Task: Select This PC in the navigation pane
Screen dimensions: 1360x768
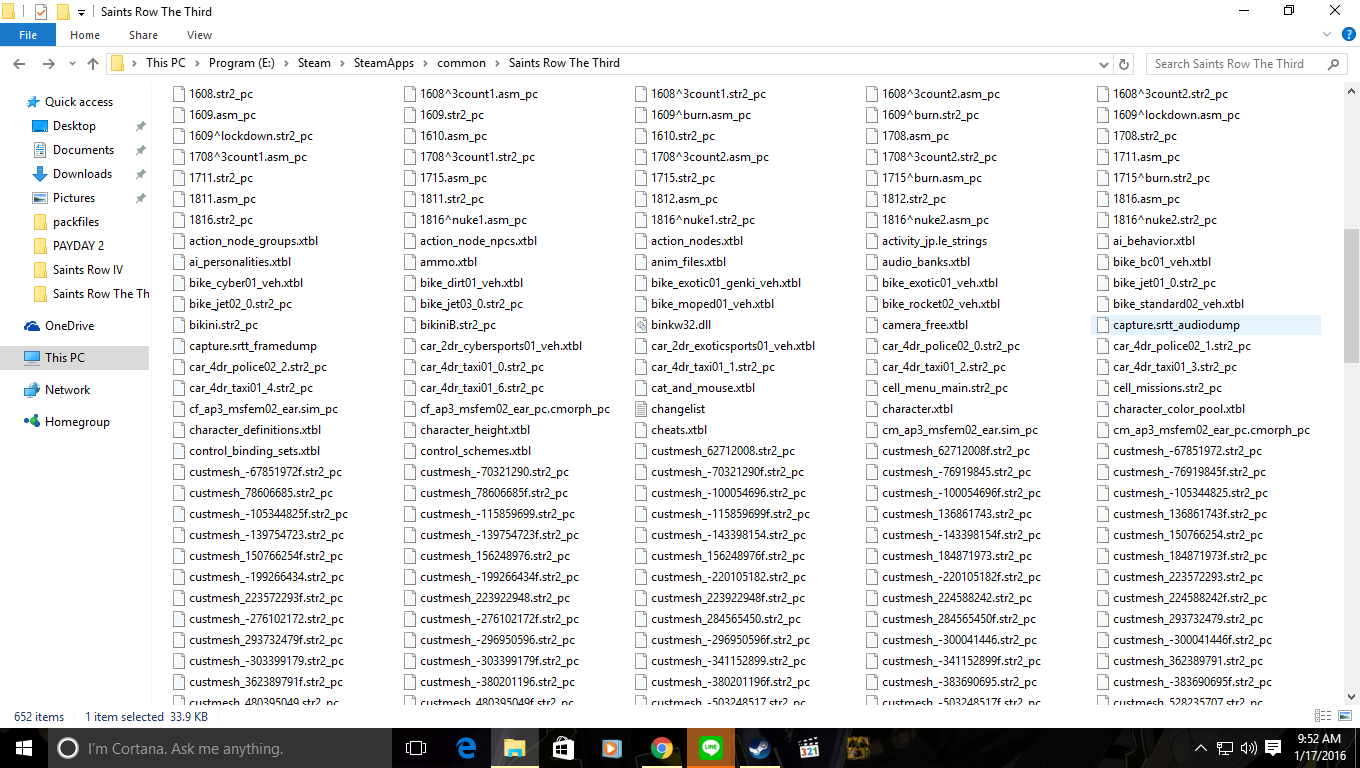Action: pyautogui.click(x=65, y=358)
